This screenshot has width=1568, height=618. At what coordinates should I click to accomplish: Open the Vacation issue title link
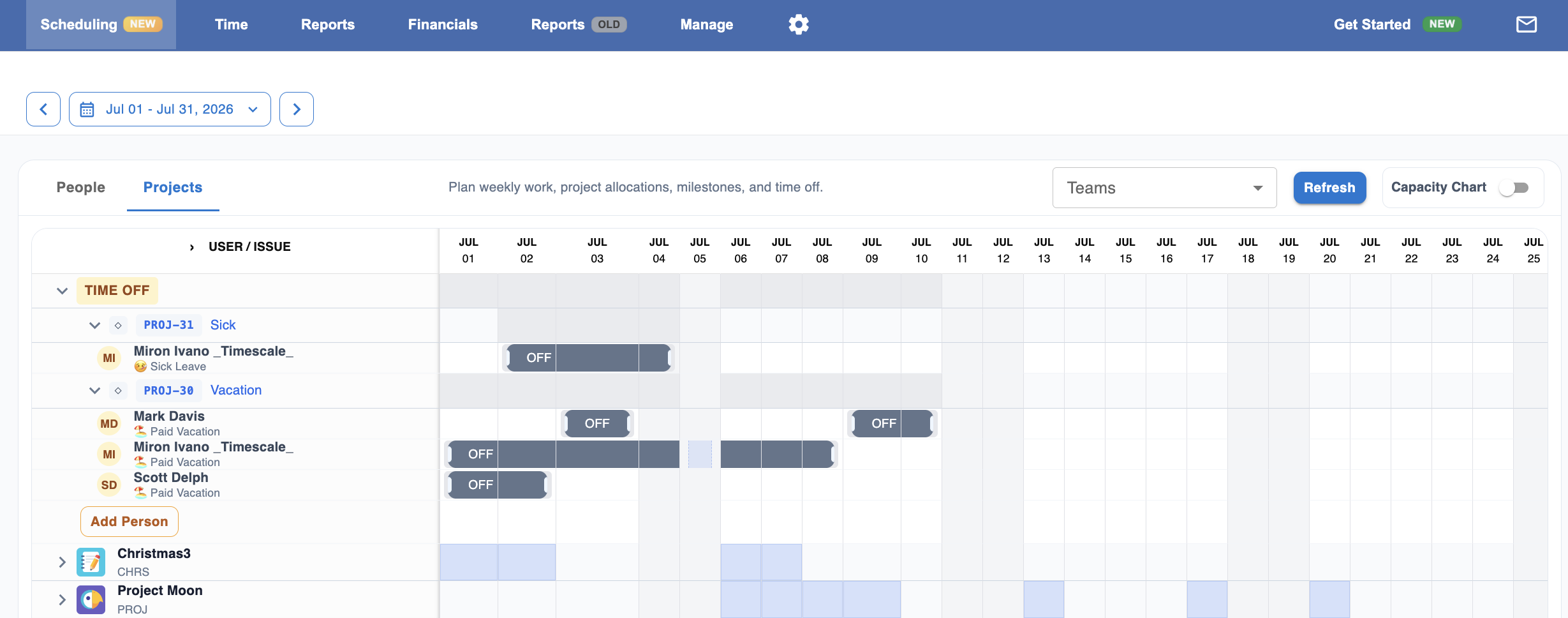236,390
